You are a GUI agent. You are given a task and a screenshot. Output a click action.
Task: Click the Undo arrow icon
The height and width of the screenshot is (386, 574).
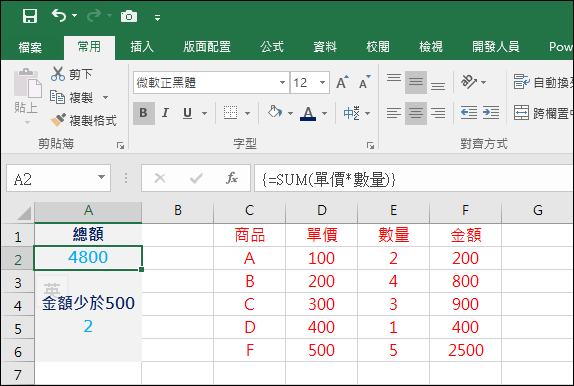pyautogui.click(x=59, y=15)
